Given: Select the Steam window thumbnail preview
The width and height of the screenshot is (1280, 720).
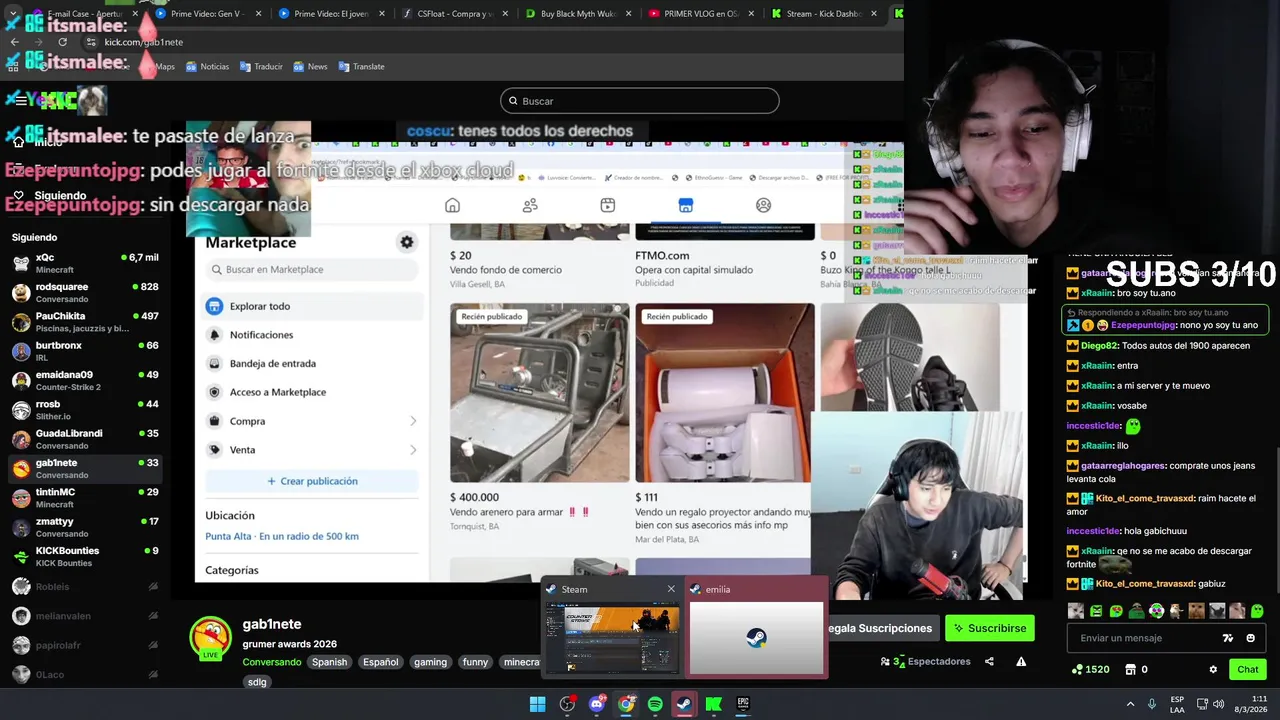Looking at the screenshot, I should [612, 639].
